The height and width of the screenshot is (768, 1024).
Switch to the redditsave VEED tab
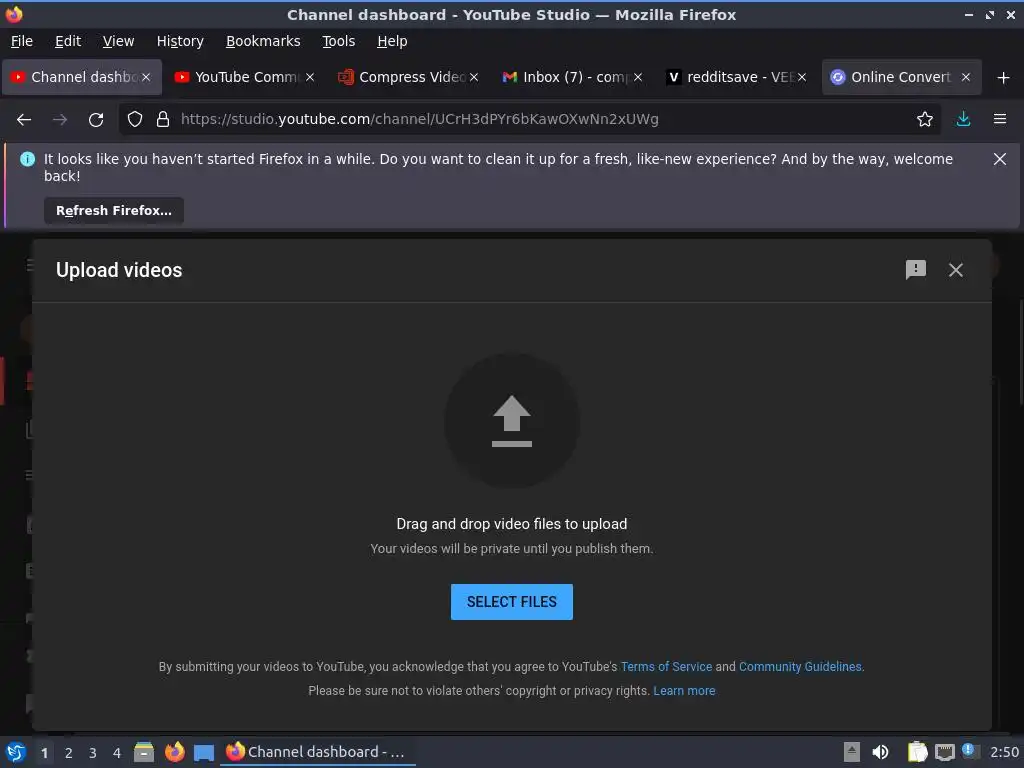pos(737,77)
